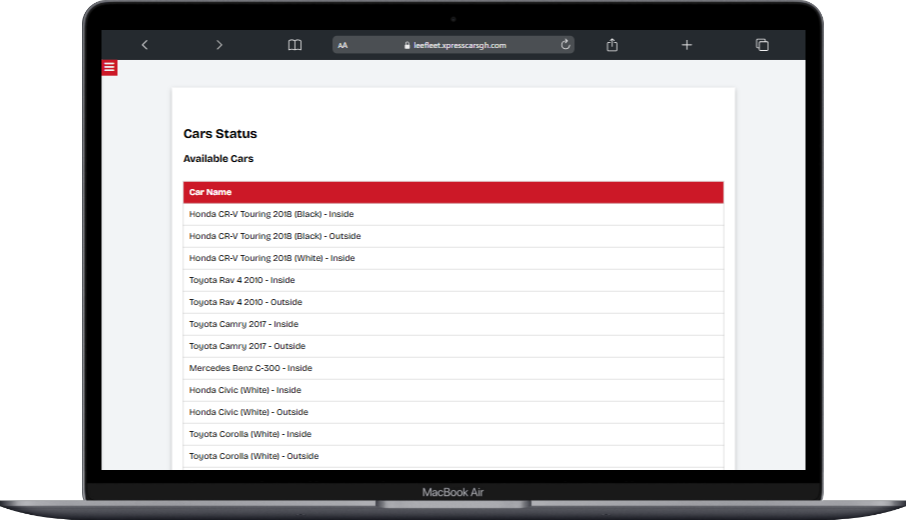Select Toyota Rav 4 2010 - Inside row
906x520 pixels.
tap(453, 280)
